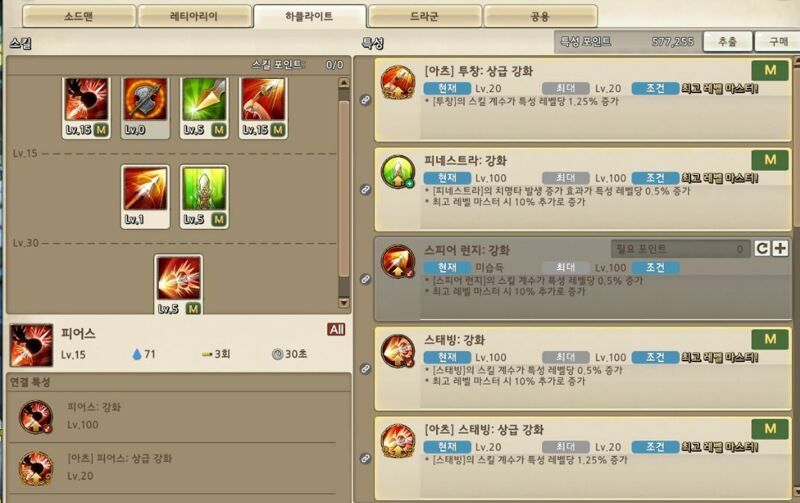Open the 소드맨 class tab

point(79,16)
